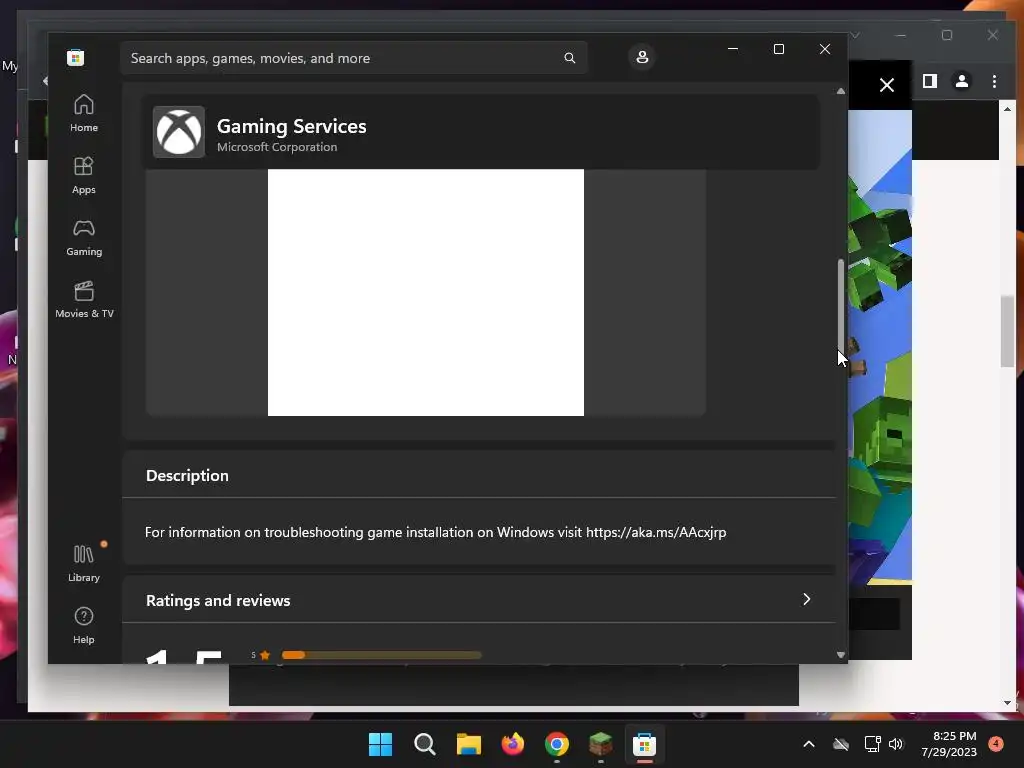The height and width of the screenshot is (768, 1024).
Task: Launch Firefox from the taskbar
Action: pos(513,744)
